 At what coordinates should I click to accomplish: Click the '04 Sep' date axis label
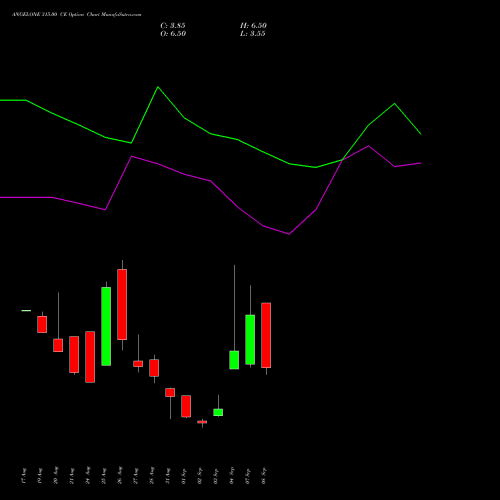tap(232, 475)
